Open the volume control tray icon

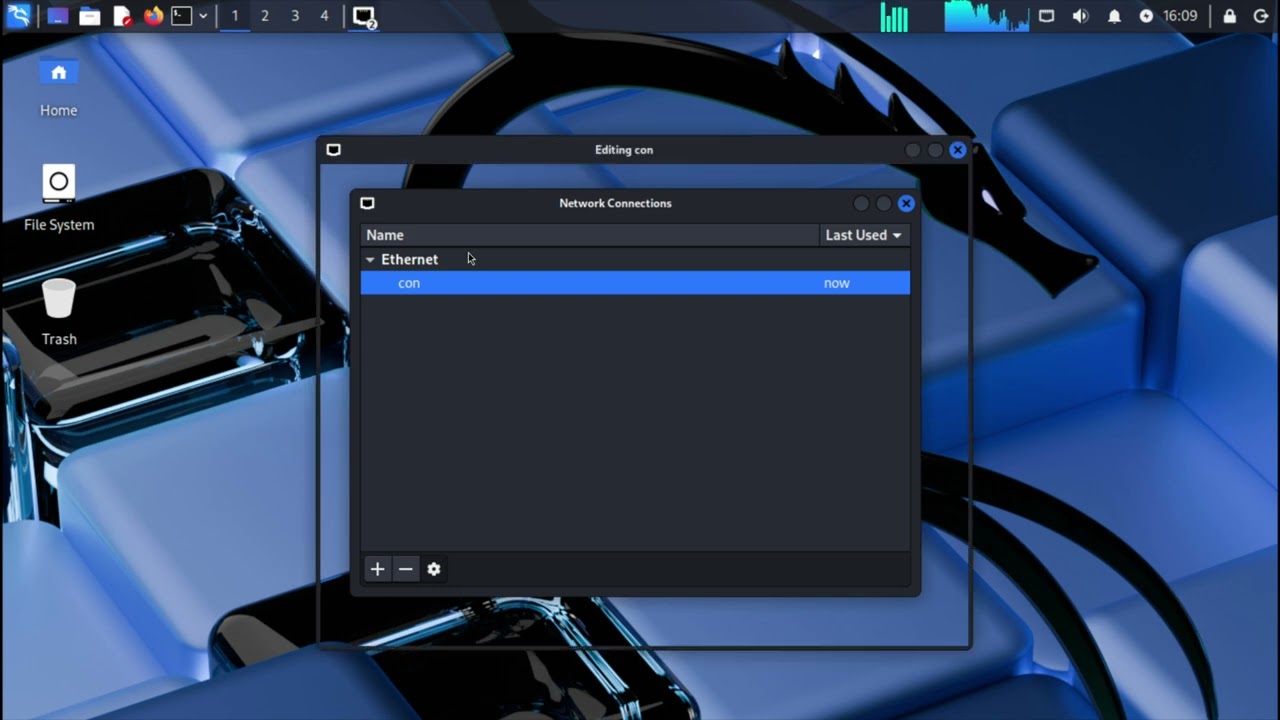(1080, 16)
